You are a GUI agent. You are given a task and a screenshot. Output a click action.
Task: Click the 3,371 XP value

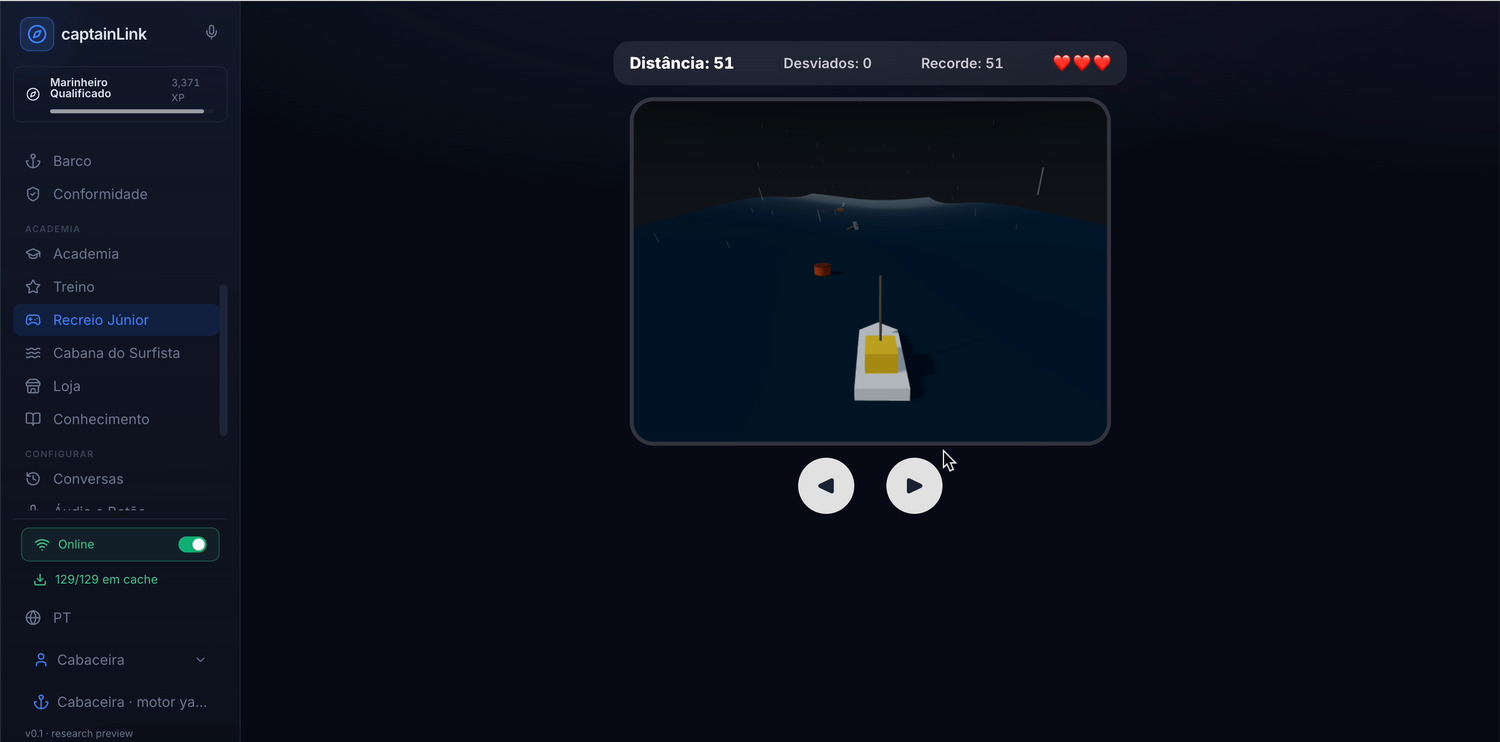coord(185,90)
